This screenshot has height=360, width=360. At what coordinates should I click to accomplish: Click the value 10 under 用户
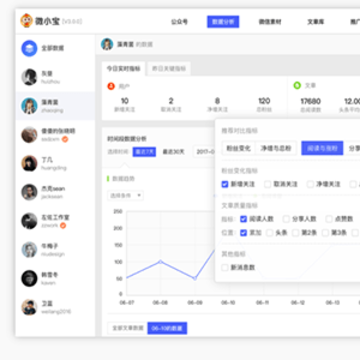point(125,101)
